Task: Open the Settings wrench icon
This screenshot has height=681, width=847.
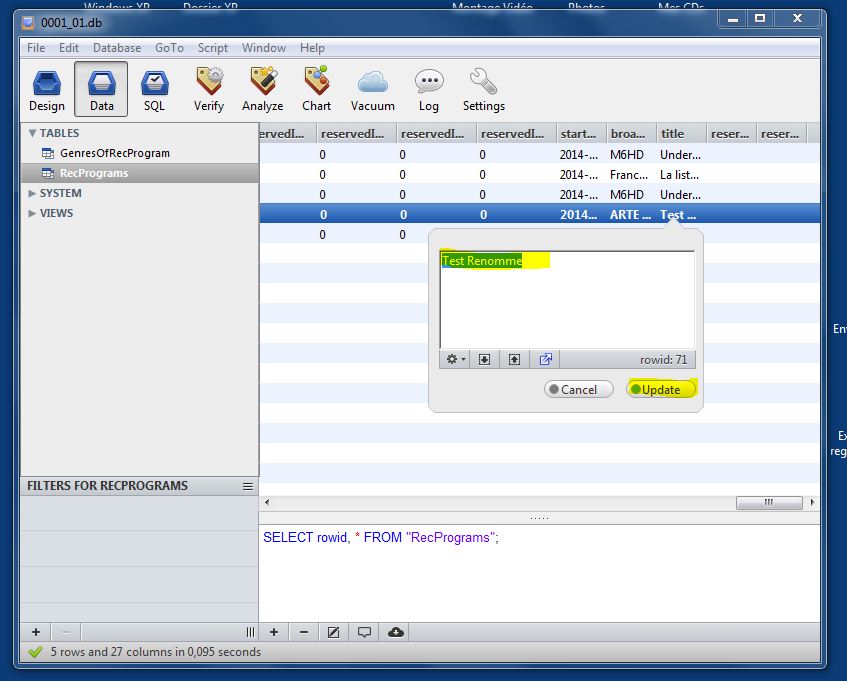Action: pyautogui.click(x=483, y=90)
